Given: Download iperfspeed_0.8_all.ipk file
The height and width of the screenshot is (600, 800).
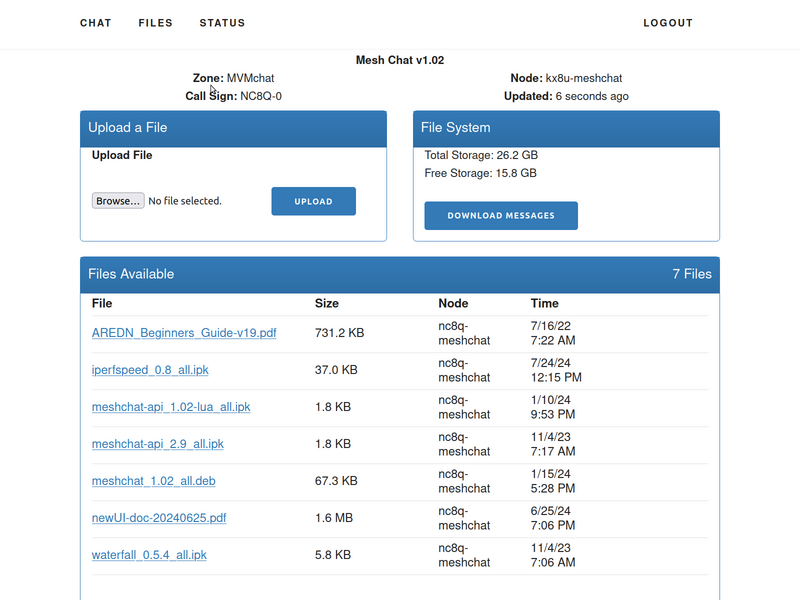Looking at the screenshot, I should pos(150,370).
